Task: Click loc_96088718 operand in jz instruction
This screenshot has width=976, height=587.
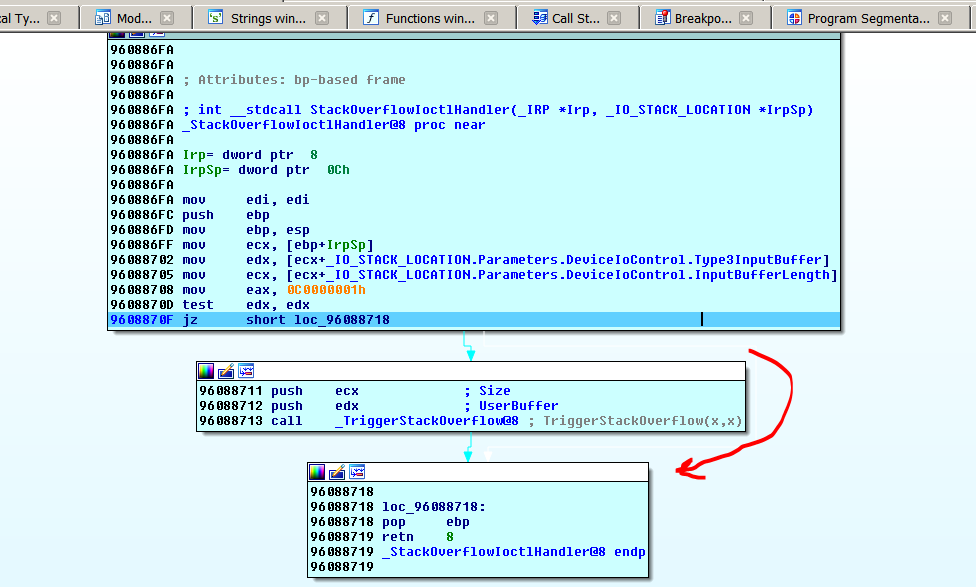Action: 318,320
